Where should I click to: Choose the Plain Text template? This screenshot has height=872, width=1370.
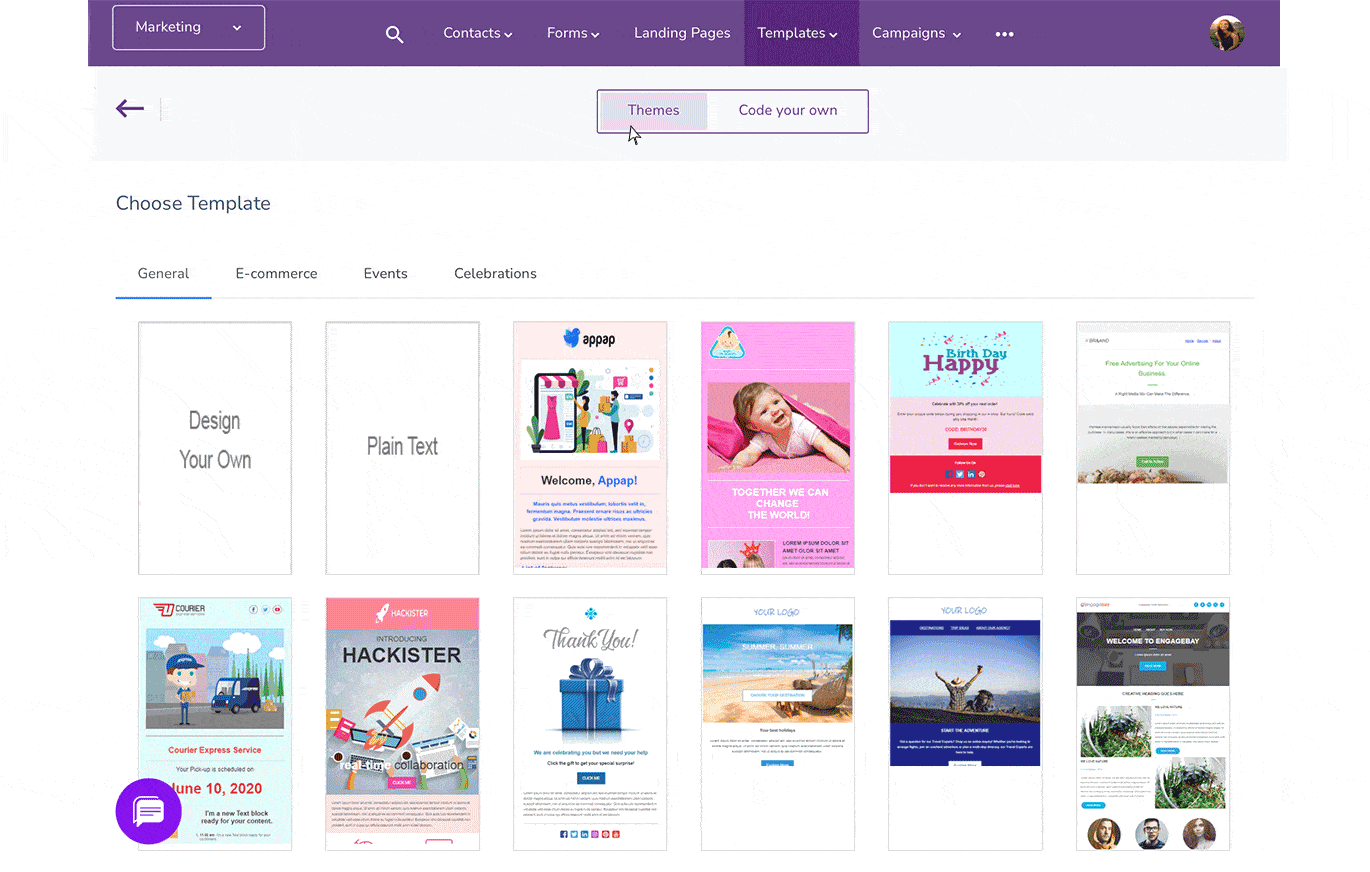click(402, 448)
